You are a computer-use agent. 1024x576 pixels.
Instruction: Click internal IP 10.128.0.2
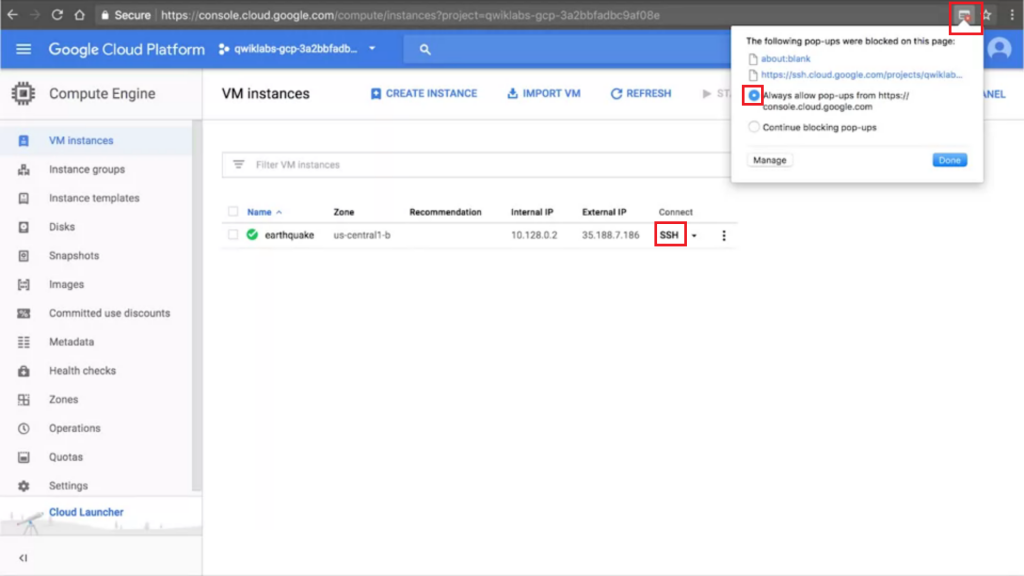[534, 235]
